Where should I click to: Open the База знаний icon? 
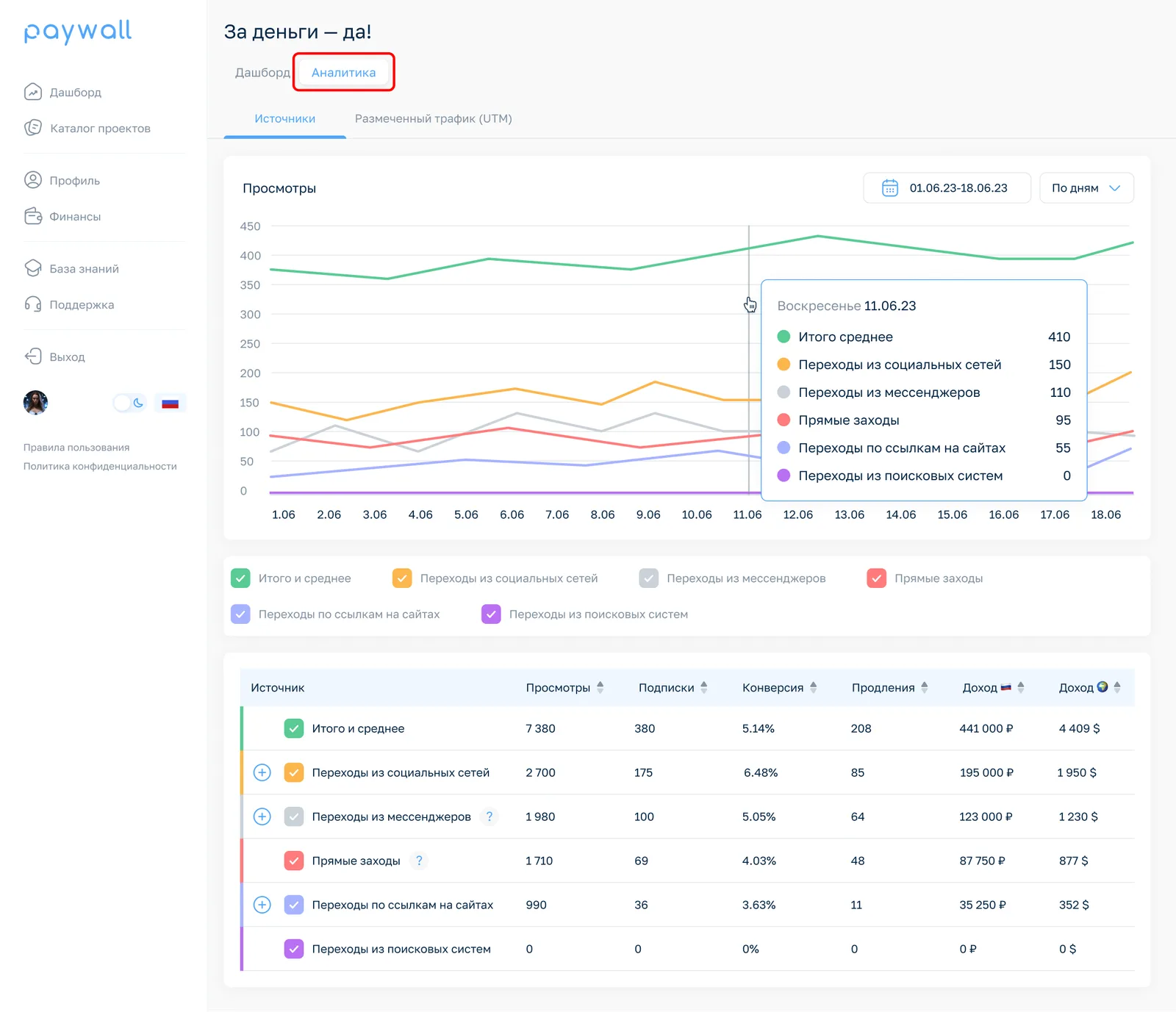coord(33,268)
